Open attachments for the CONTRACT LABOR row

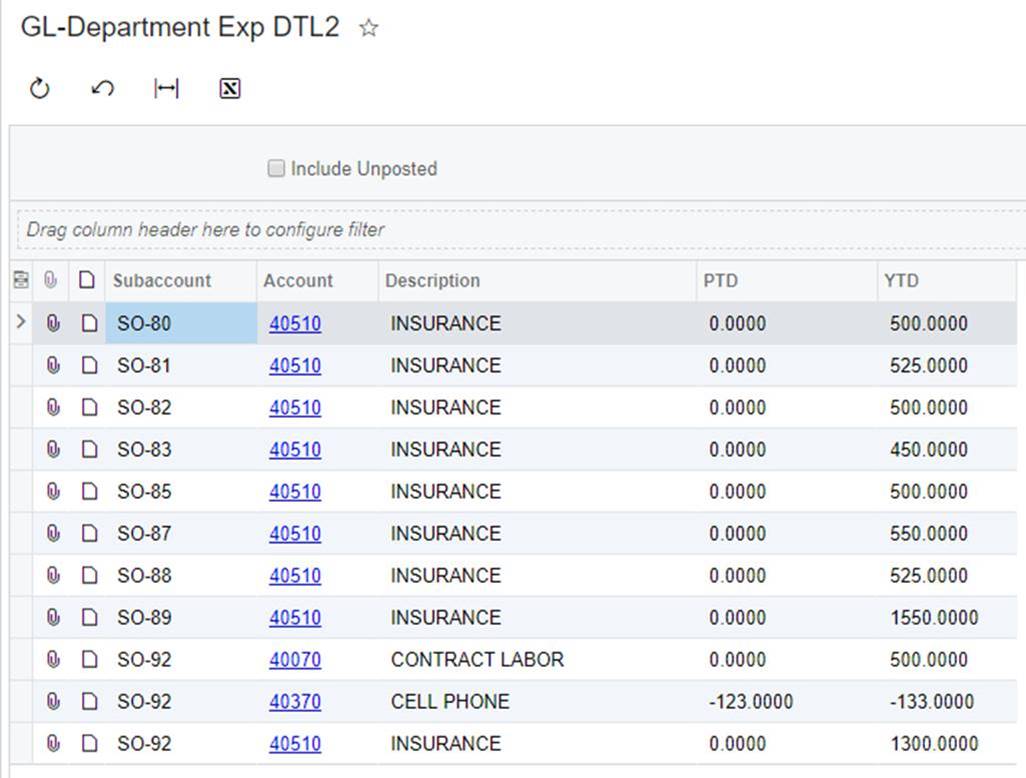[53, 659]
